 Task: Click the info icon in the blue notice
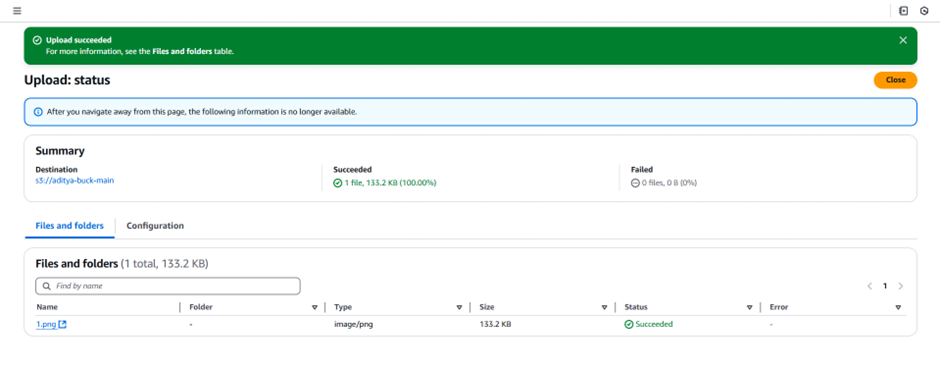(38, 112)
